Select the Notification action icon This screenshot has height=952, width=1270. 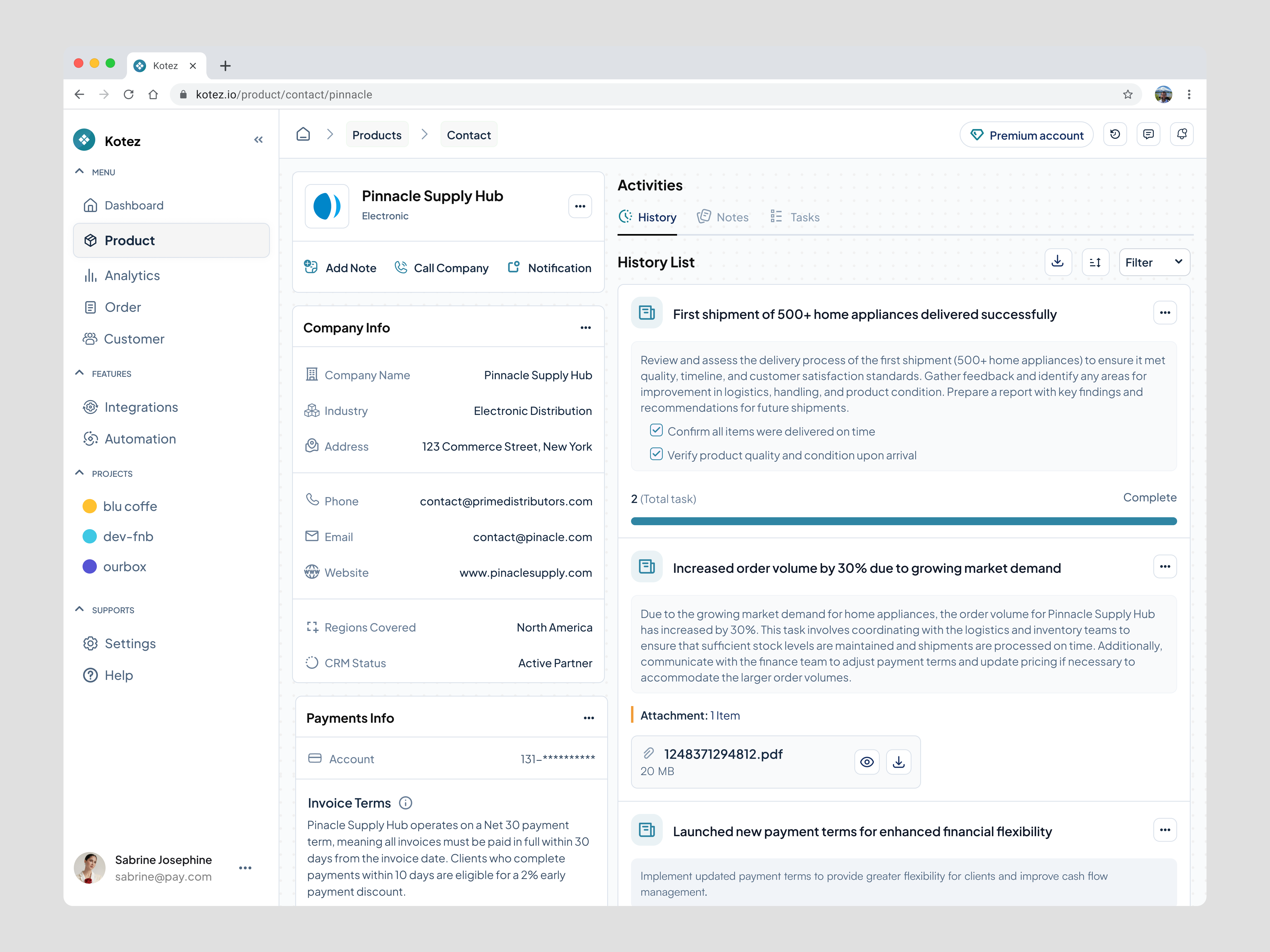pos(514,267)
